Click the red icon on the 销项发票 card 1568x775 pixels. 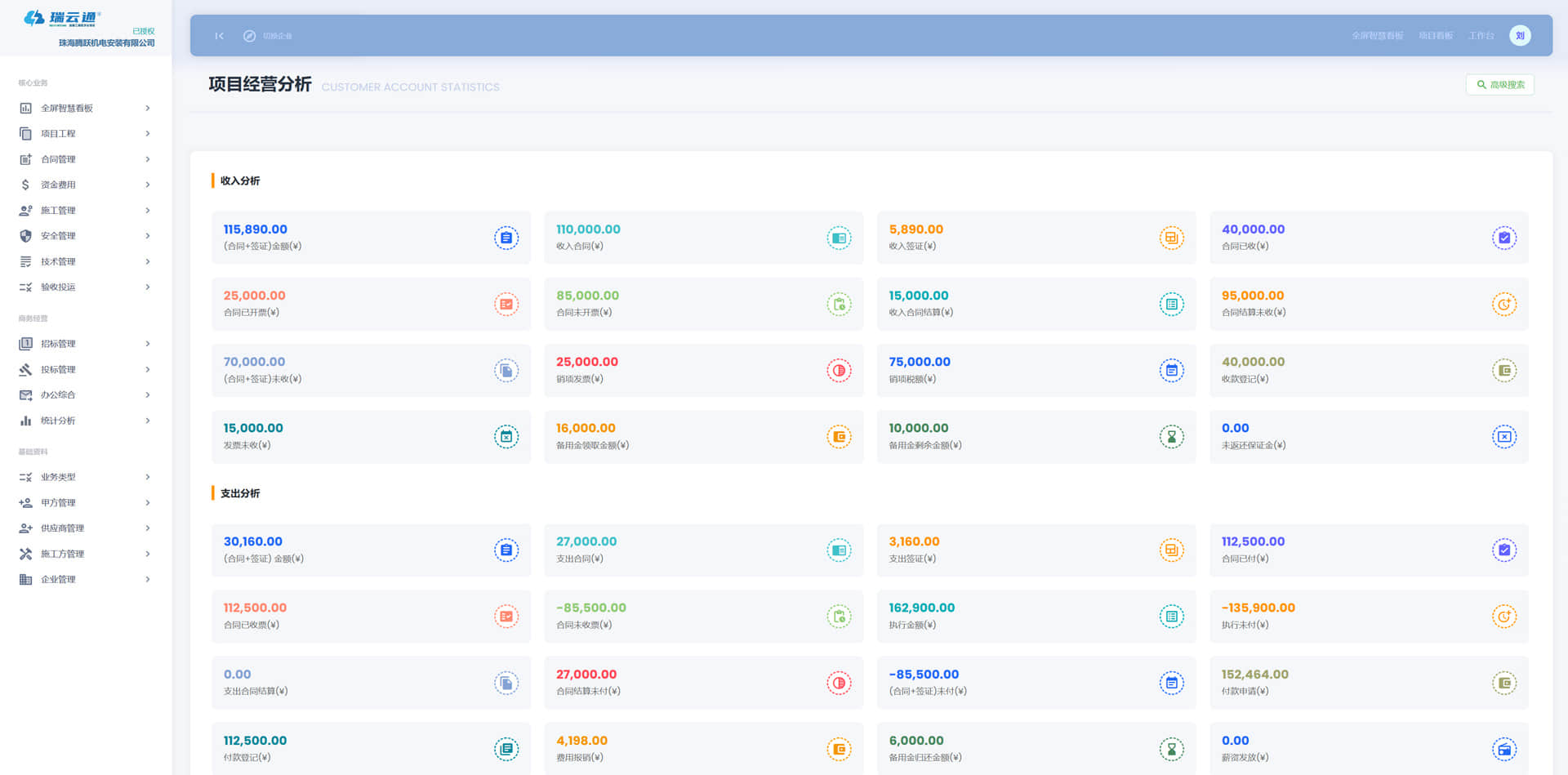click(x=839, y=371)
